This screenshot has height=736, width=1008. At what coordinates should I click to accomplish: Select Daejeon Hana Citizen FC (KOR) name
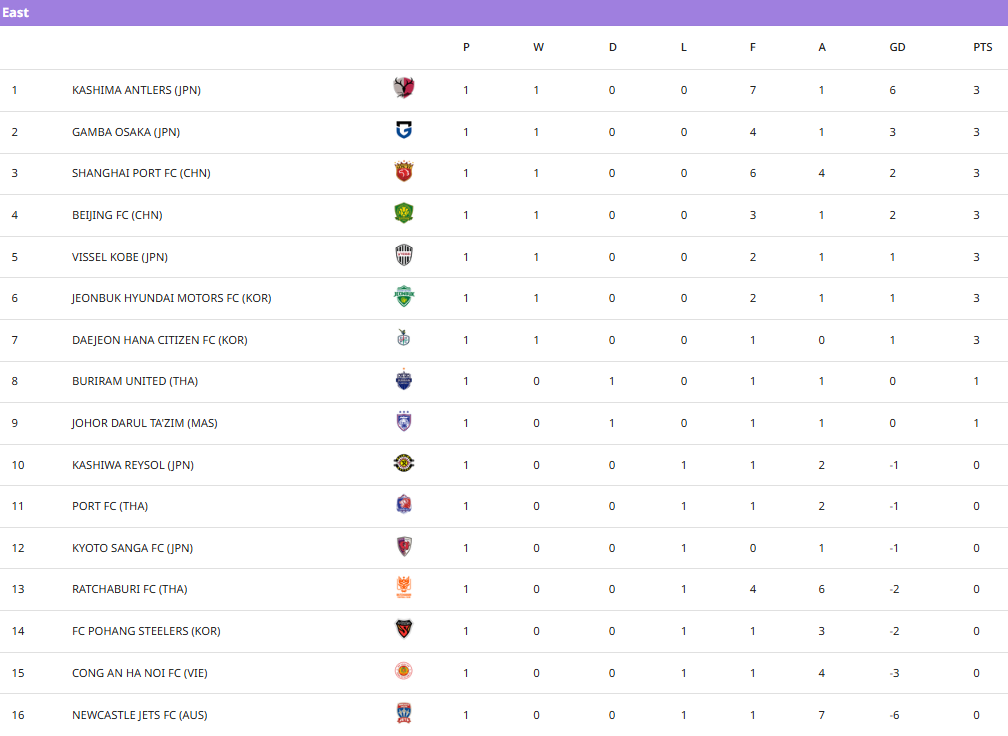[159, 340]
